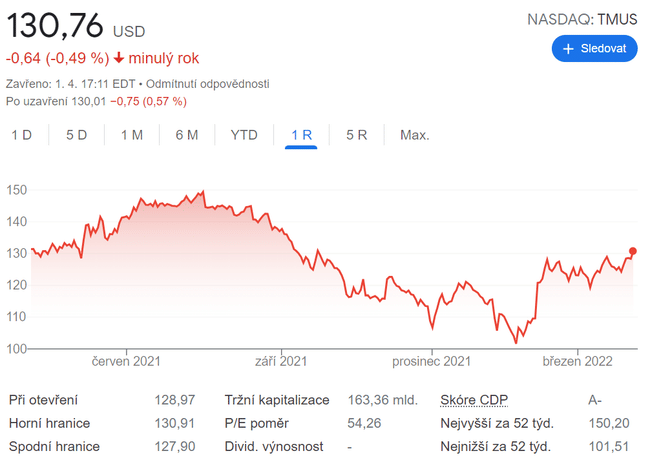Click the Skóre CDP link
The height and width of the screenshot is (462, 650).
474,400
